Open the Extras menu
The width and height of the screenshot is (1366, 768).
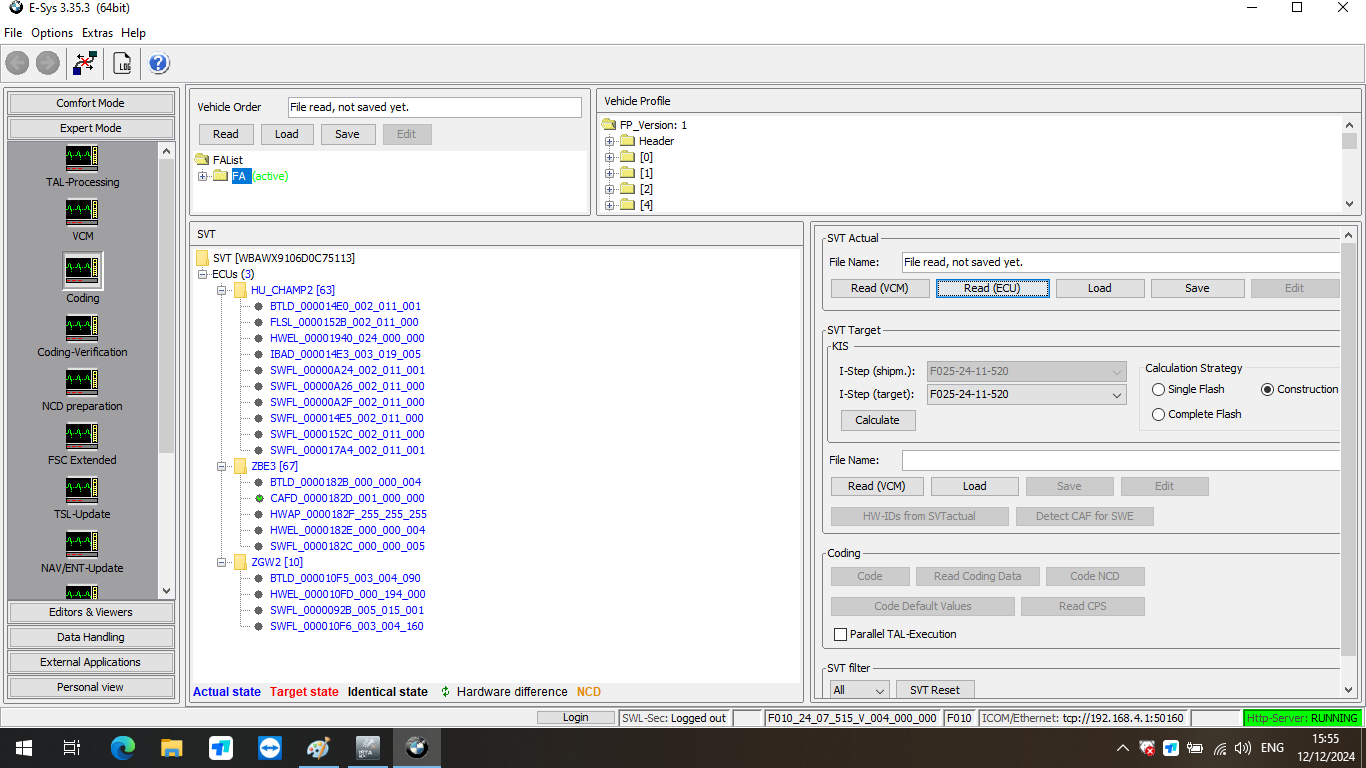coord(97,33)
